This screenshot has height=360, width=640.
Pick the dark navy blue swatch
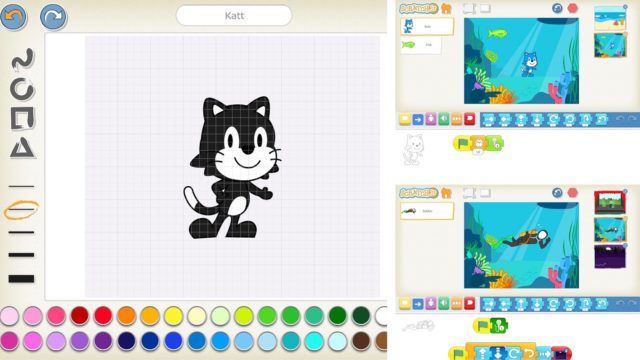[127, 341]
